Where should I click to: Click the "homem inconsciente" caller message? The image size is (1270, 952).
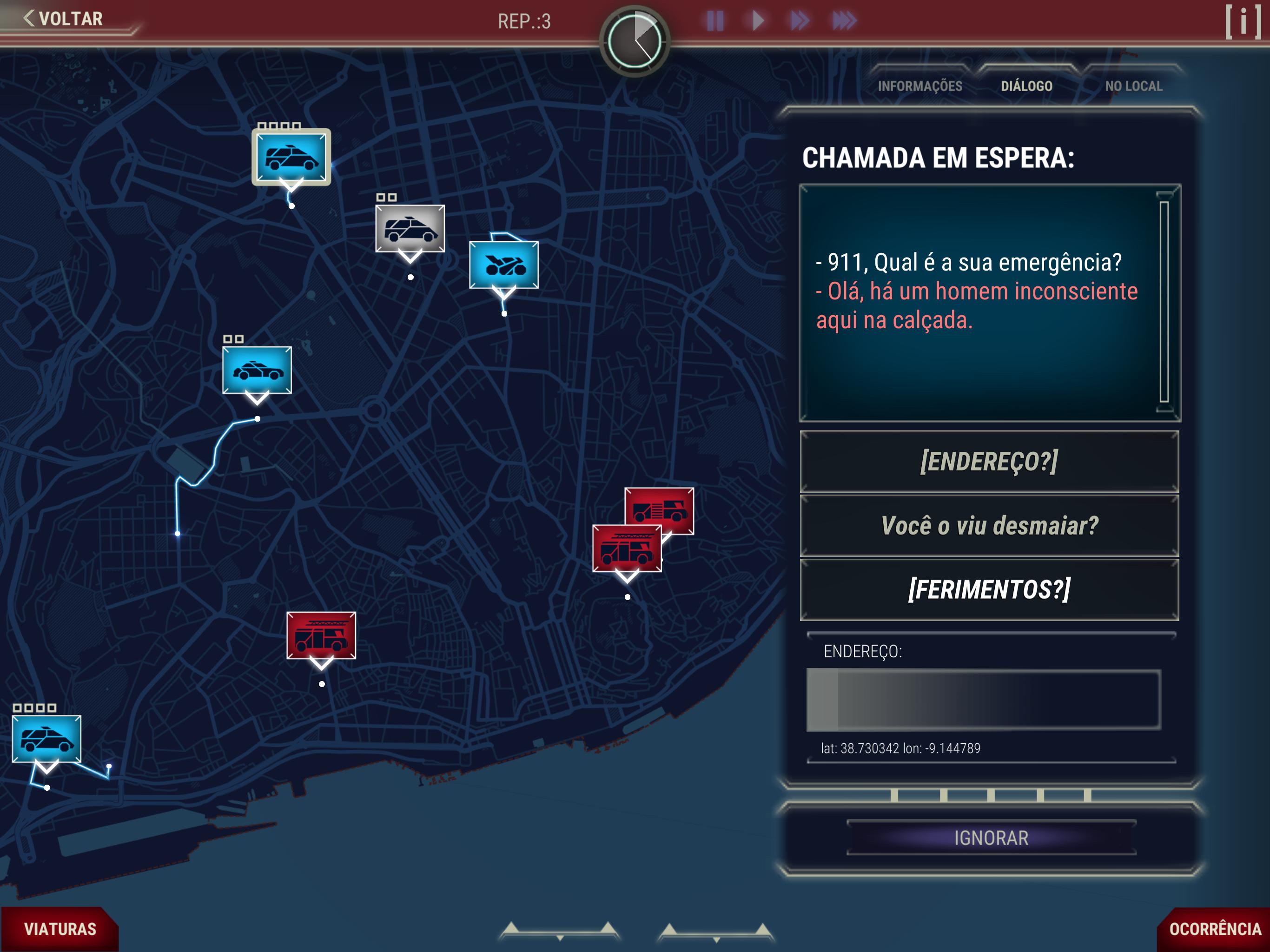click(x=977, y=305)
